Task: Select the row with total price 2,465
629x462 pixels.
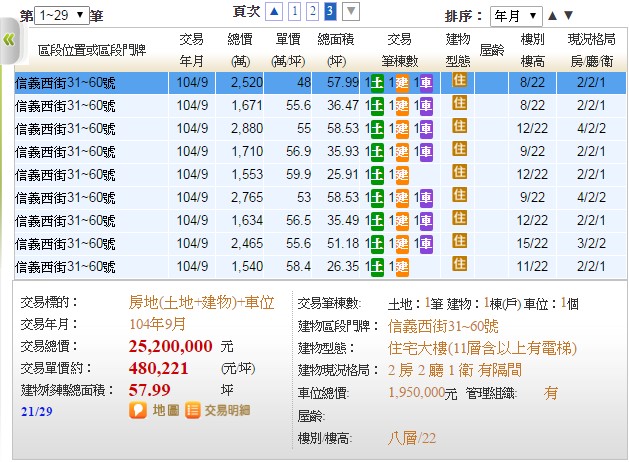Action: coord(320,243)
